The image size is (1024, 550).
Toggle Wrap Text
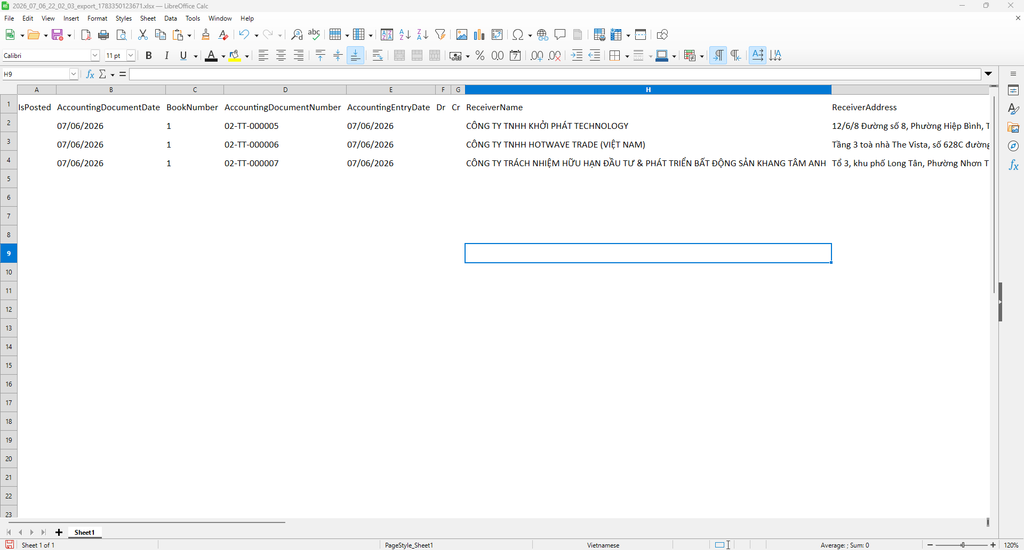point(377,56)
